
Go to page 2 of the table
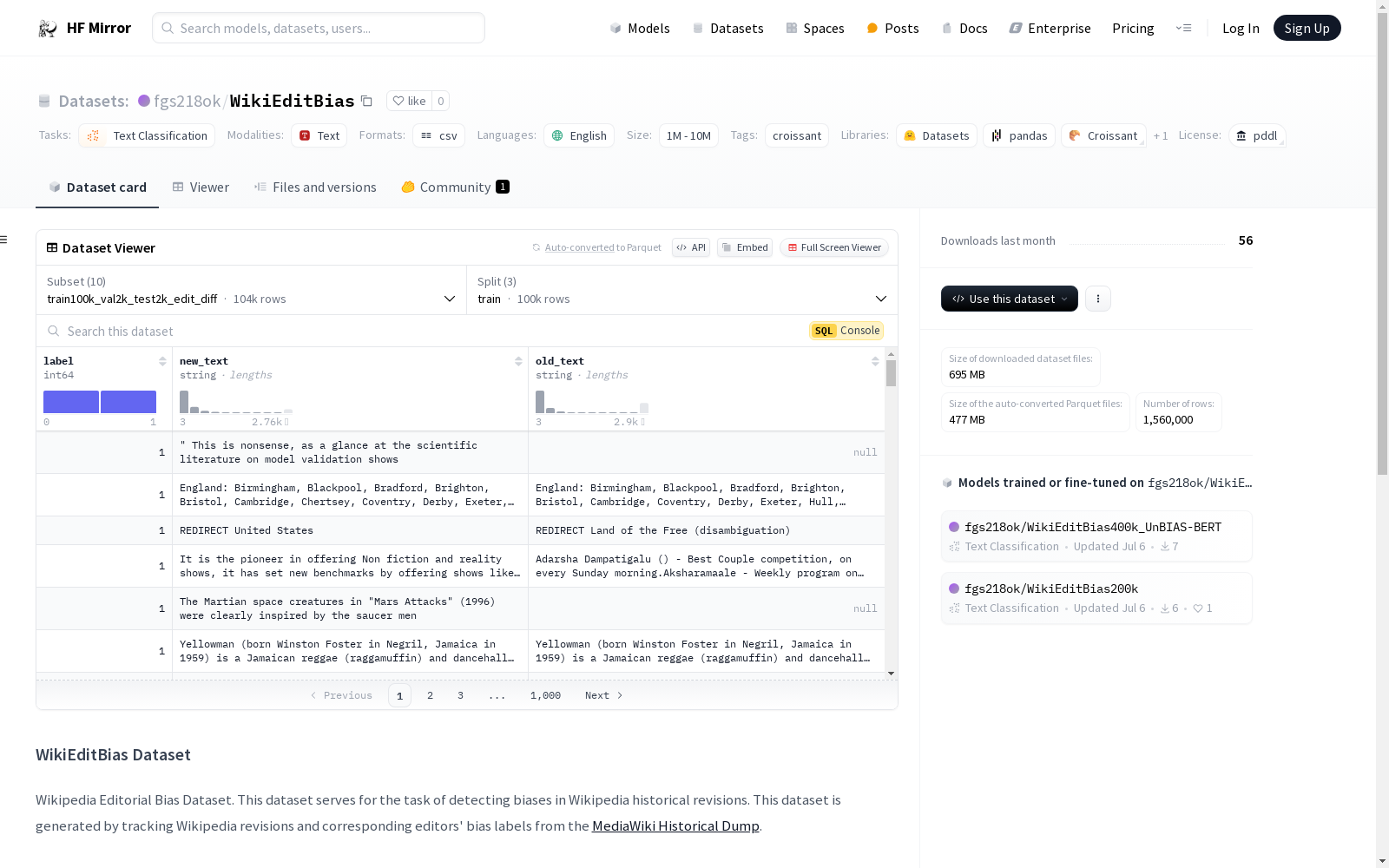[x=430, y=695]
